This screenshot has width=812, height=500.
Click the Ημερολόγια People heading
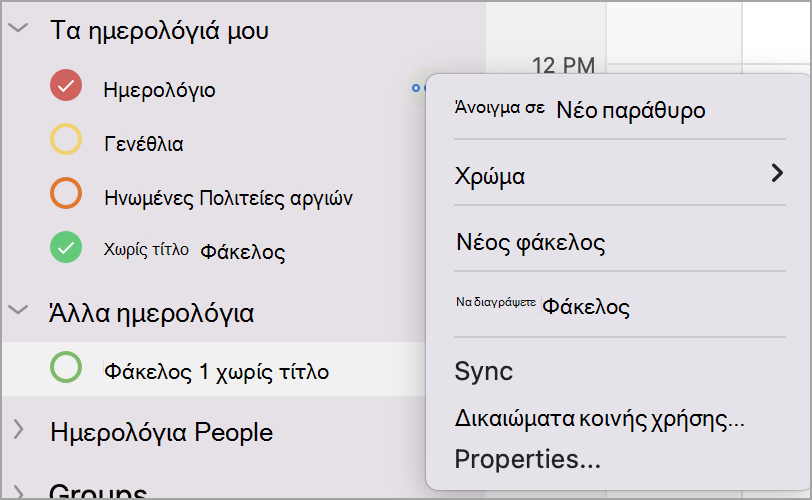(161, 432)
